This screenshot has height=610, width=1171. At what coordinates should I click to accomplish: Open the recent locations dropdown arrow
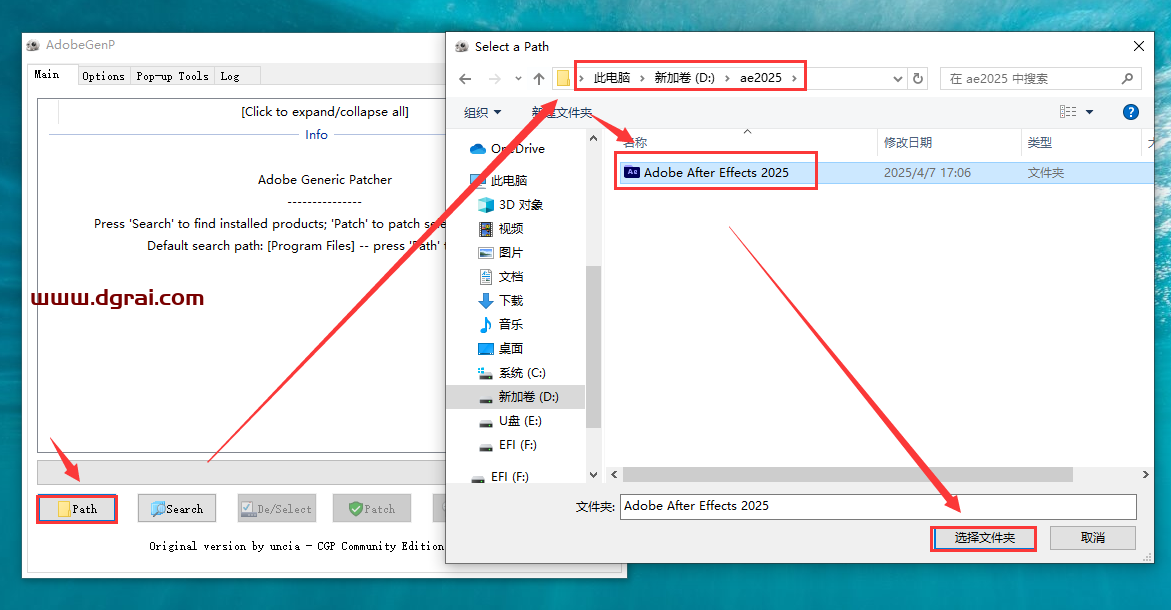518,78
